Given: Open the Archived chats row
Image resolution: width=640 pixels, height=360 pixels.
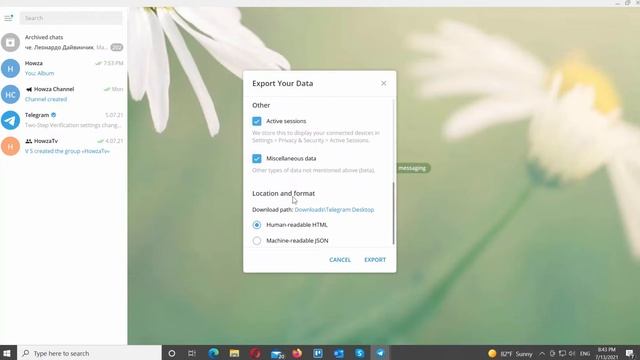Looking at the screenshot, I should 64,42.
